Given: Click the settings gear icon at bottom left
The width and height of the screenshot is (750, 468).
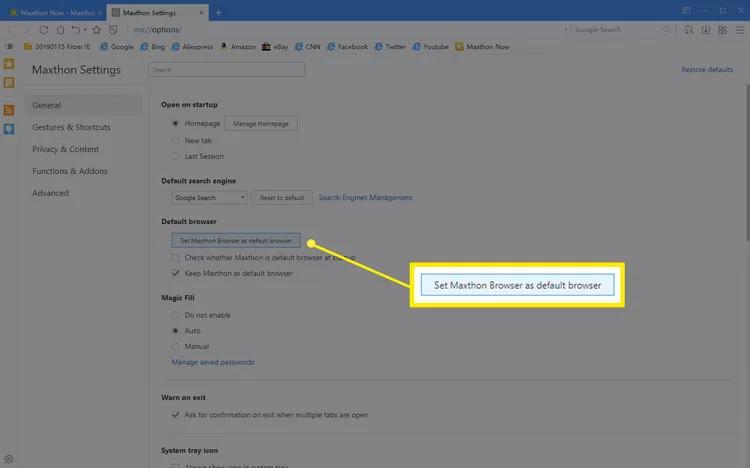Looking at the screenshot, I should [9, 459].
